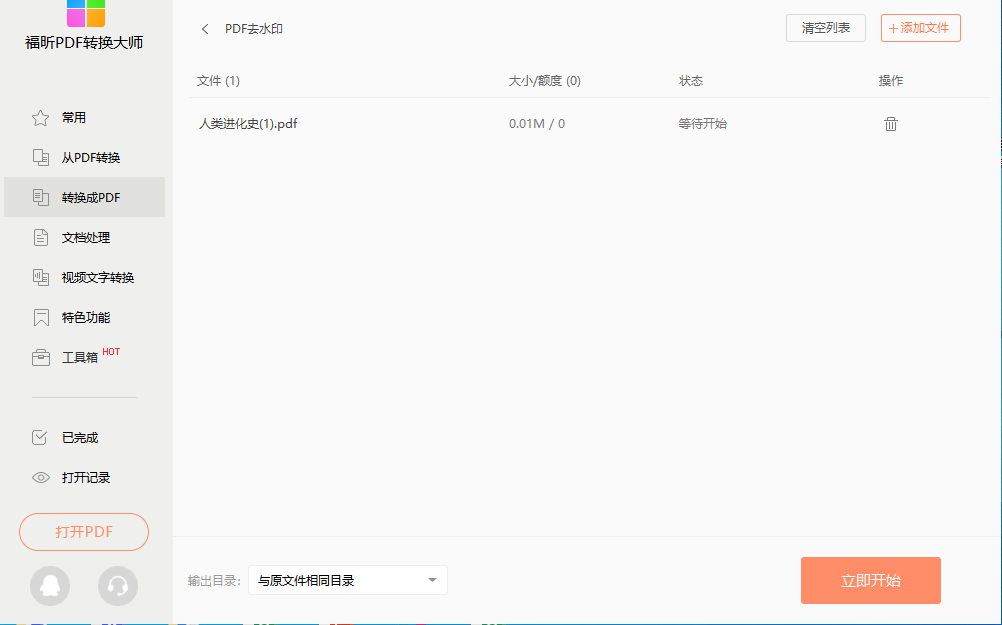The height and width of the screenshot is (625, 1002).
Task: Click the 文件 (1) column header
Action: (x=218, y=81)
